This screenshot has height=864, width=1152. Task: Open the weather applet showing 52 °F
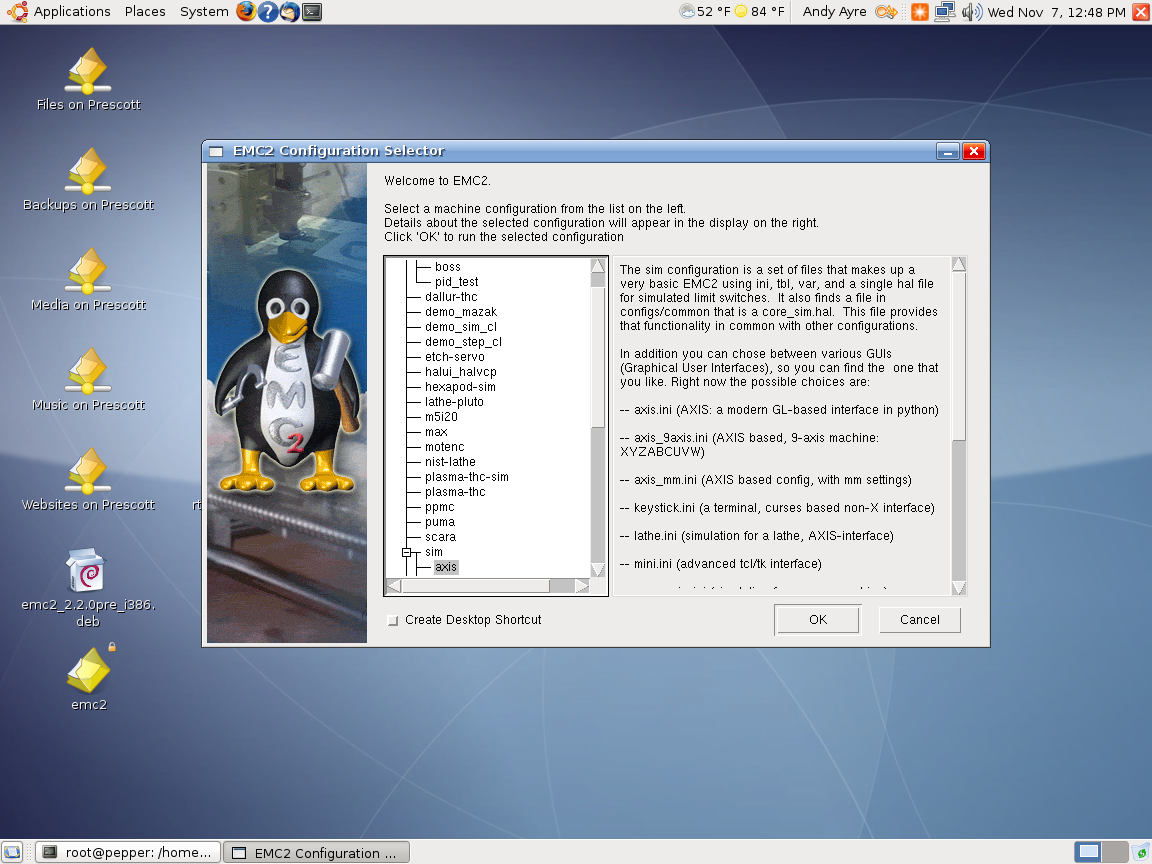point(705,12)
